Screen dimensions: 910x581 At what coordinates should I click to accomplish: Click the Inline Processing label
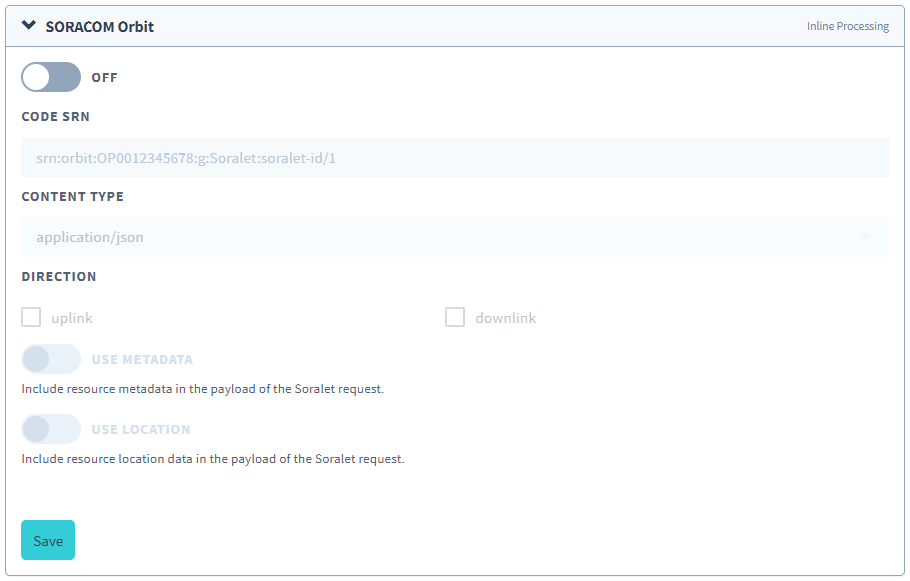tap(847, 27)
